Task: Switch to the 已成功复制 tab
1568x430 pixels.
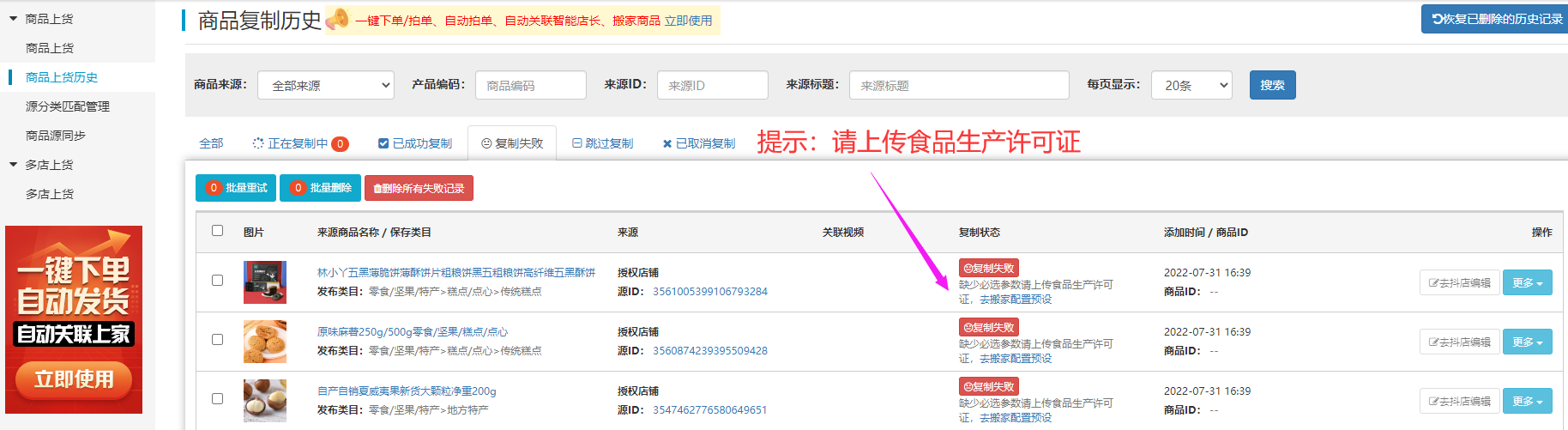Action: point(415,143)
